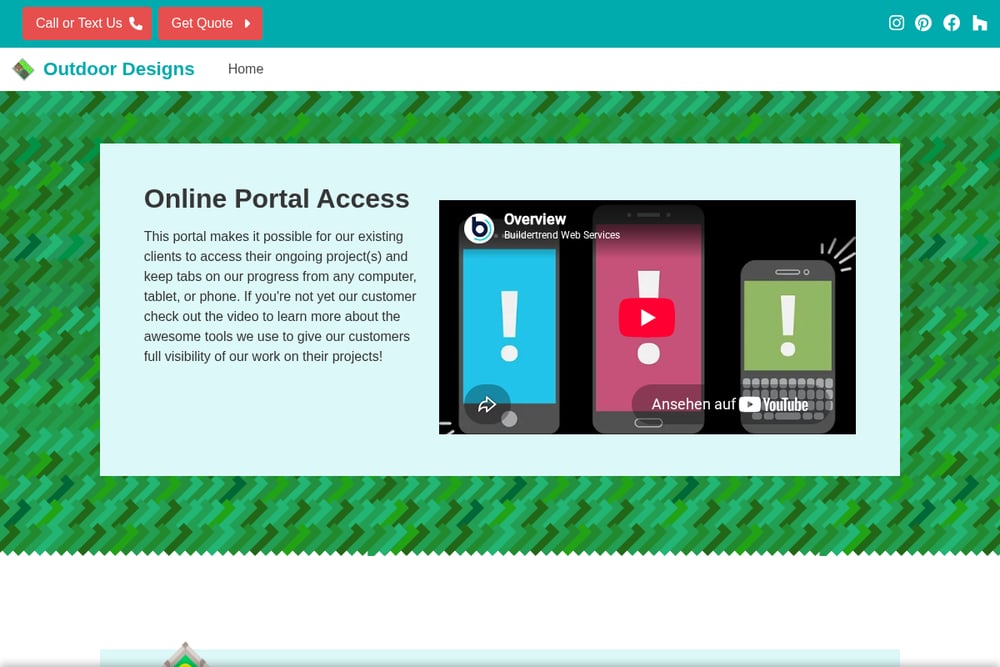Click the Online Portal Access heading
The height and width of the screenshot is (667, 1000).
276,199
